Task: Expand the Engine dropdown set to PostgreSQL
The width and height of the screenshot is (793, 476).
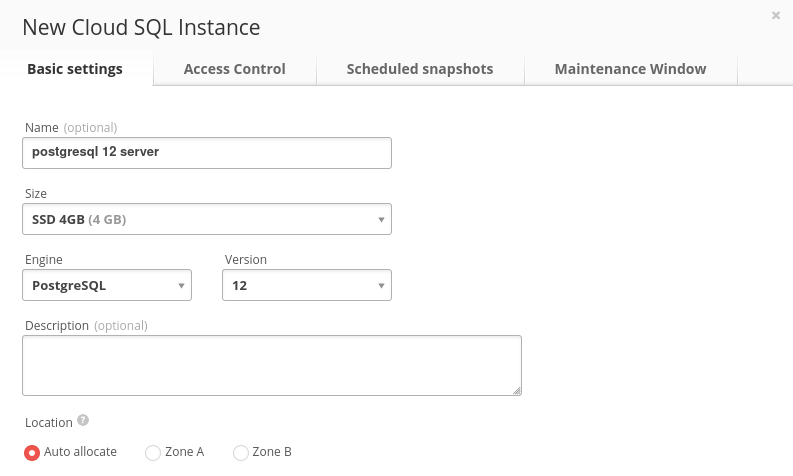Action: click(107, 285)
